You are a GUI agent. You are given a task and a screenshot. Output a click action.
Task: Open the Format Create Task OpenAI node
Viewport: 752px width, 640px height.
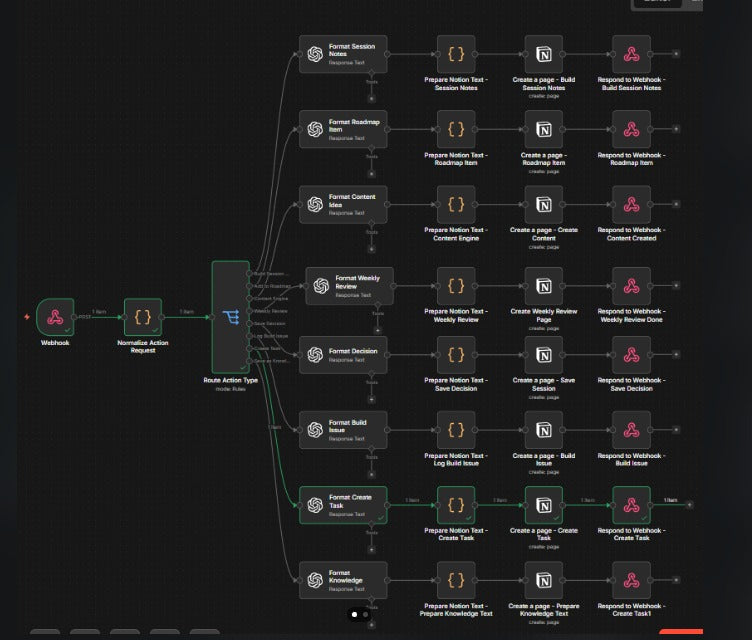click(343, 505)
